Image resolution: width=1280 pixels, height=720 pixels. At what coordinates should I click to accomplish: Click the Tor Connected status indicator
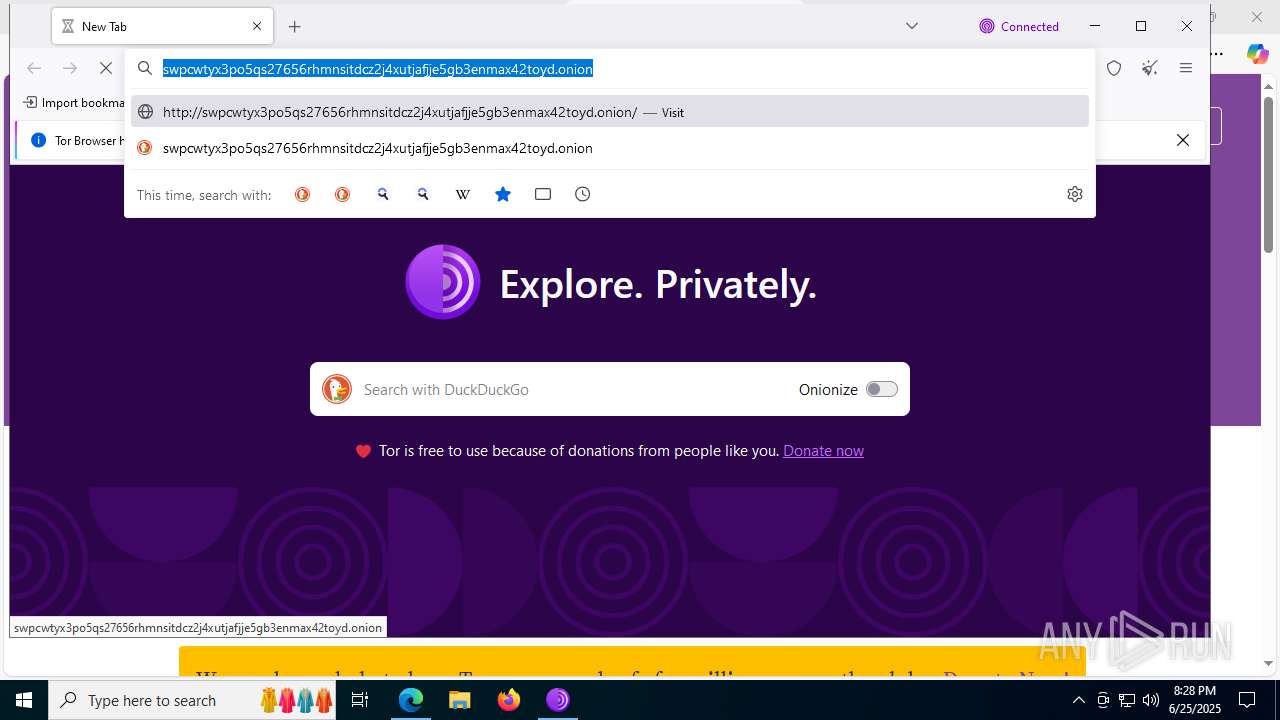pyautogui.click(x=1019, y=26)
